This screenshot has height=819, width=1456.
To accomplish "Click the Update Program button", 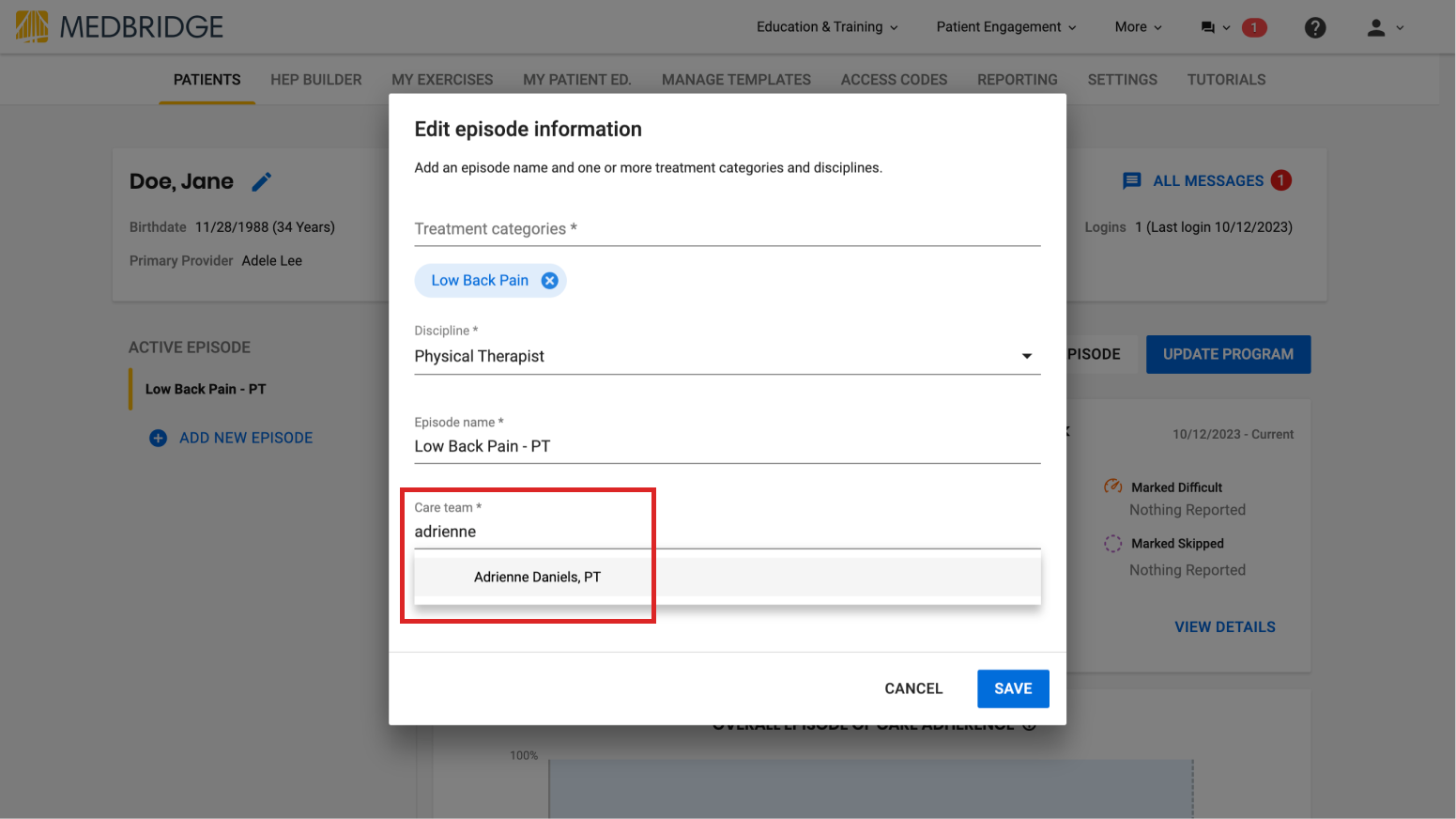I will point(1228,354).
